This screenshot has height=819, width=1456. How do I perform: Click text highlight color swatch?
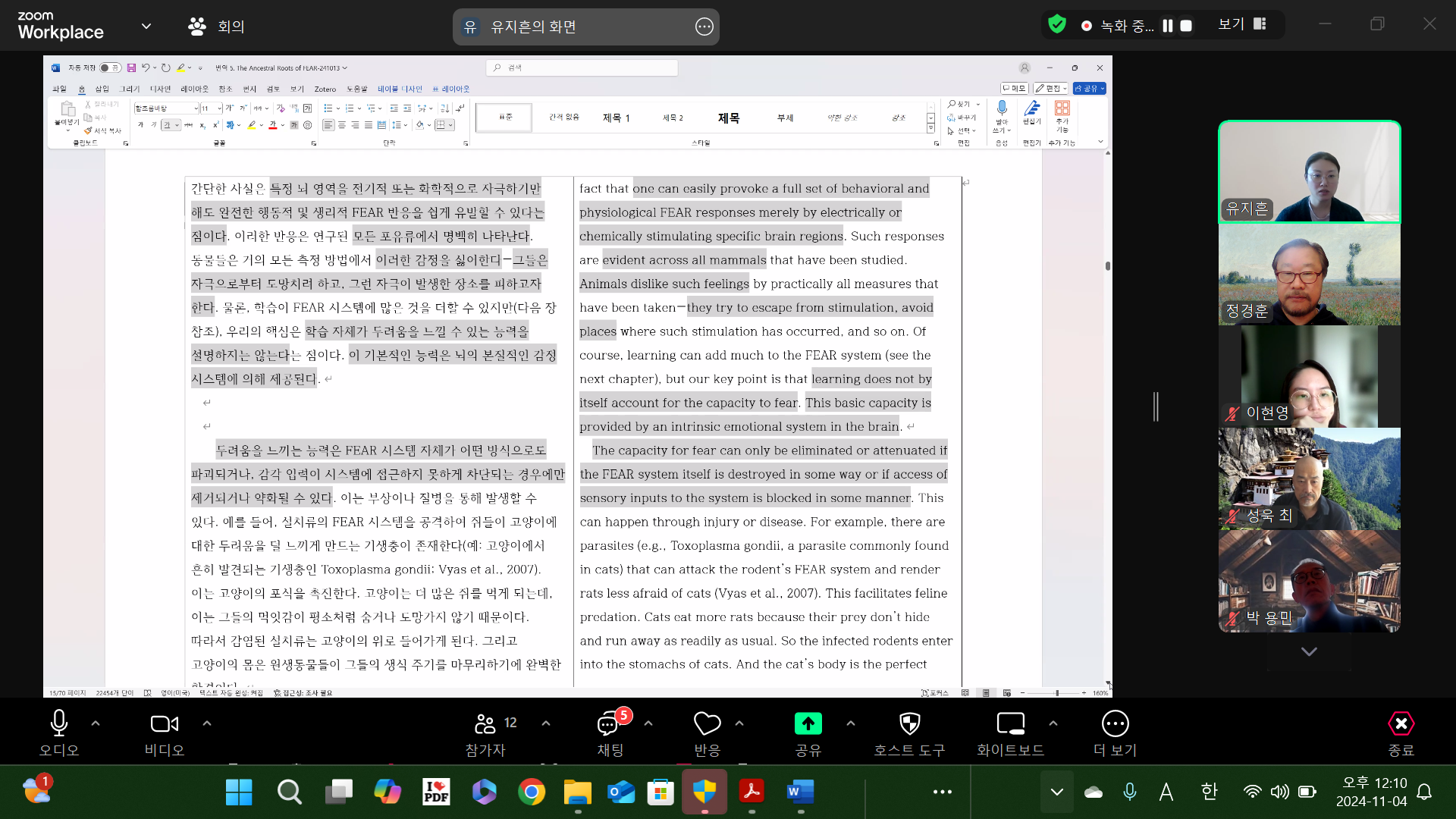251,125
